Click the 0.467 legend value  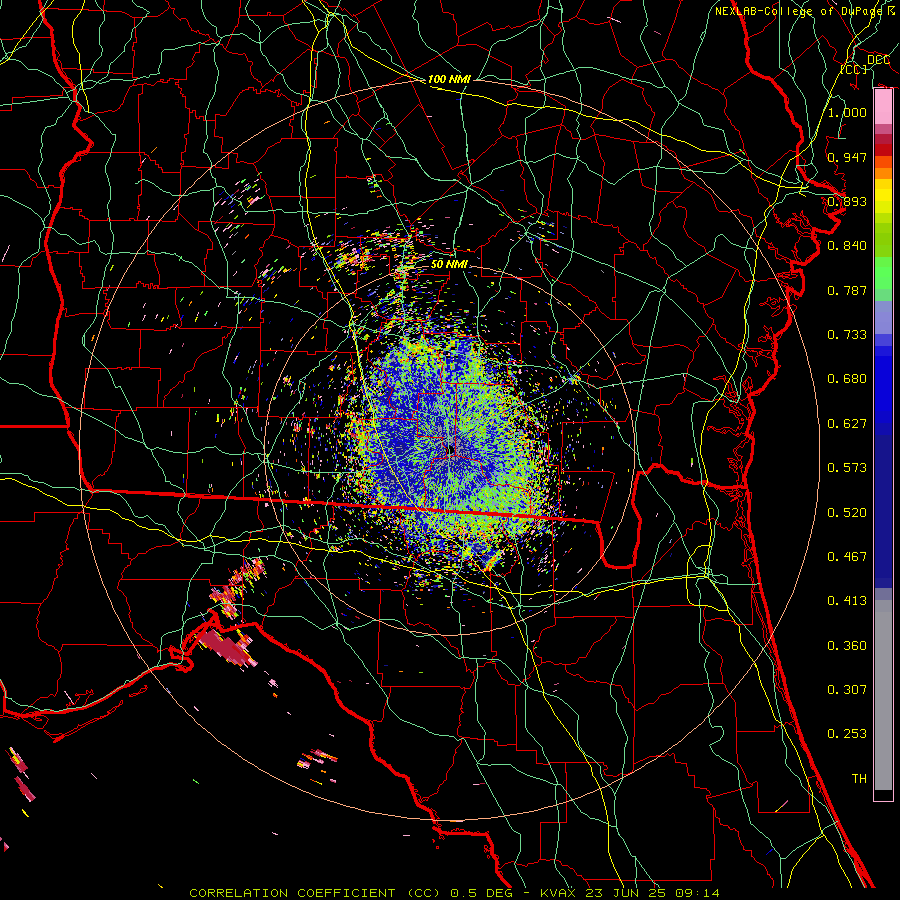847,557
